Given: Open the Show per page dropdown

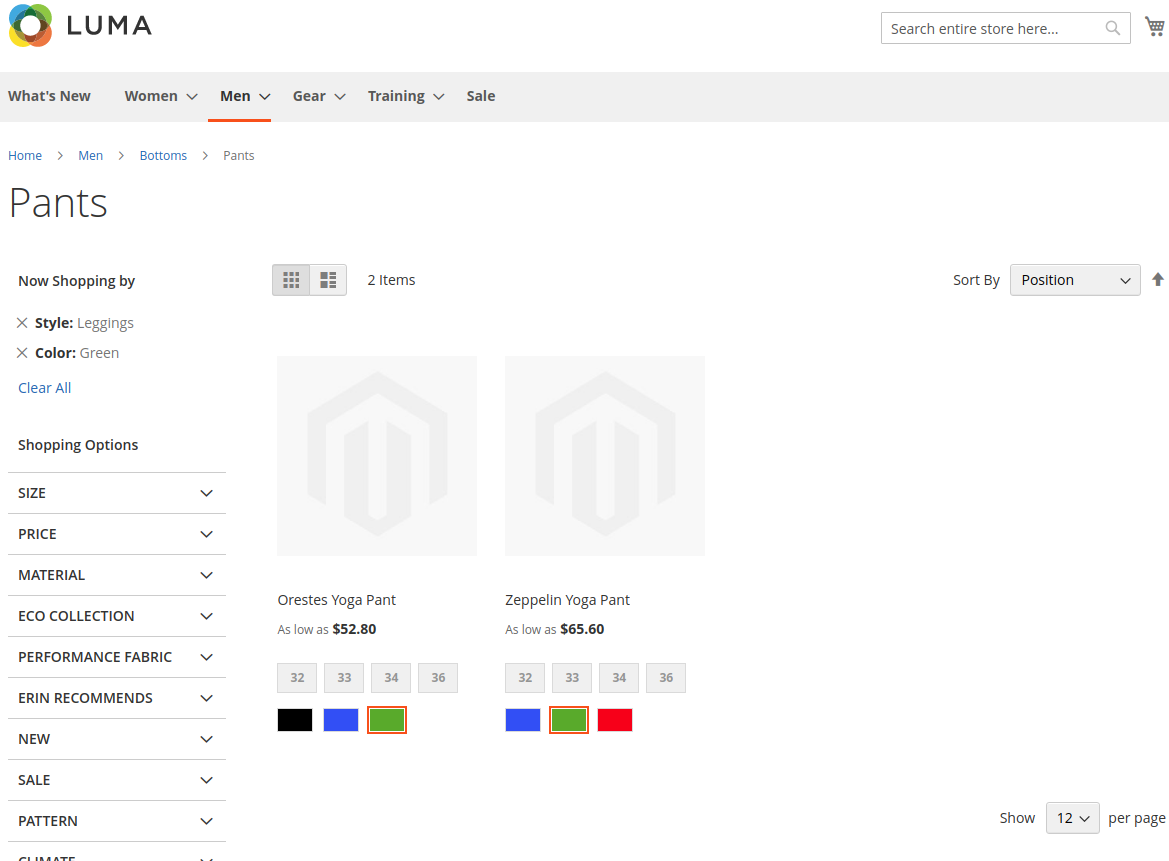Looking at the screenshot, I should (1072, 817).
